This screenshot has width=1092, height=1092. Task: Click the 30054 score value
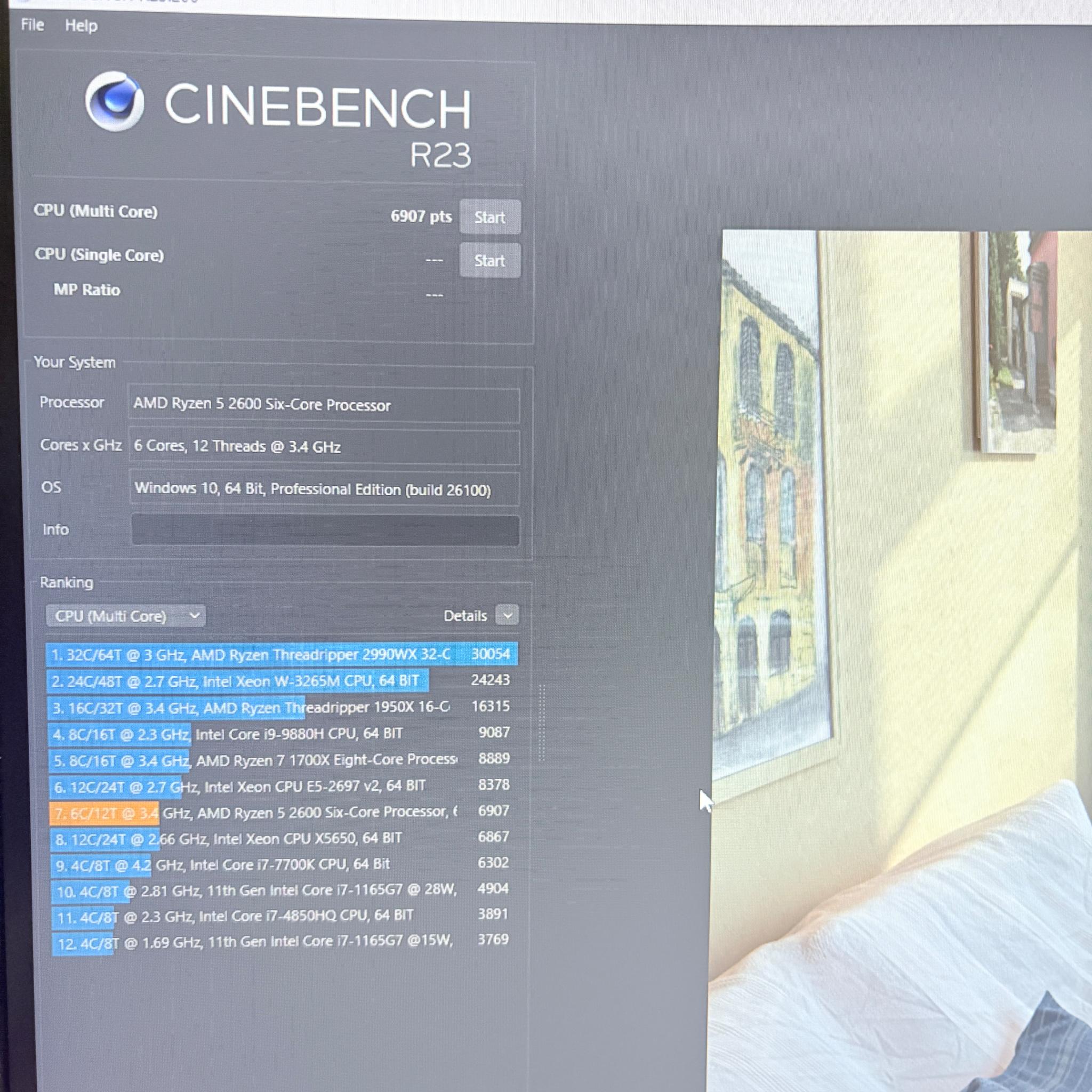coord(491,654)
